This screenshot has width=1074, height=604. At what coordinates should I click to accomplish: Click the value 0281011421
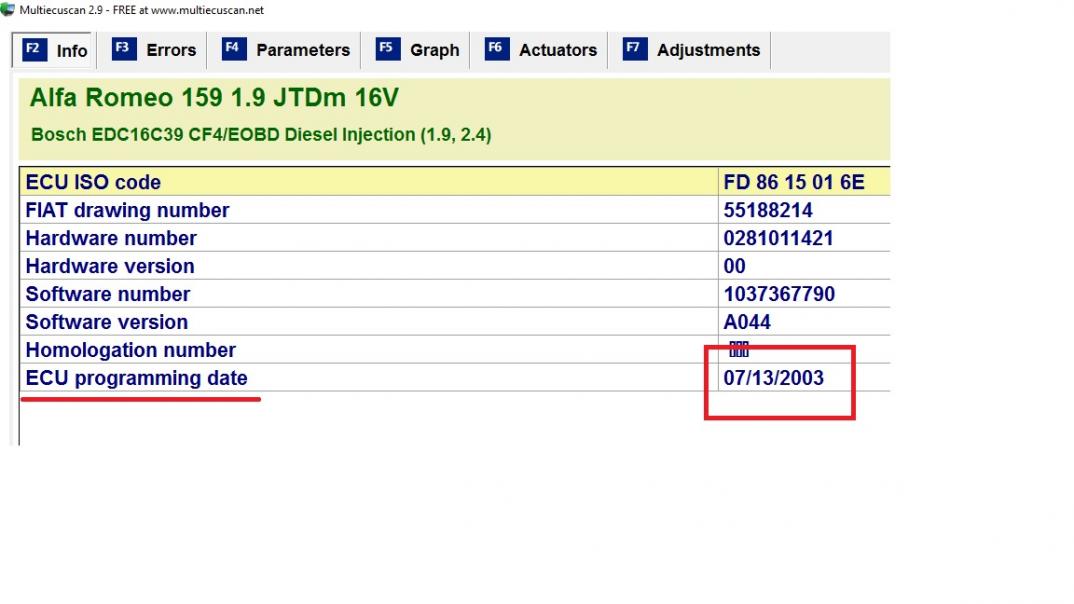coord(778,238)
